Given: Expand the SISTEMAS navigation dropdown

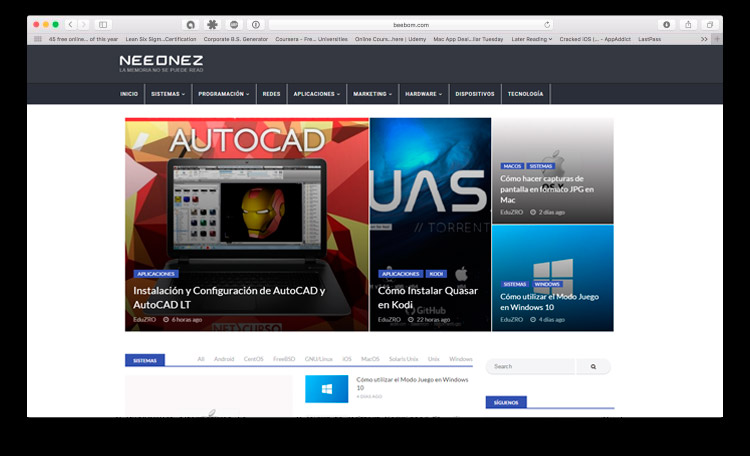Looking at the screenshot, I should (168, 94).
